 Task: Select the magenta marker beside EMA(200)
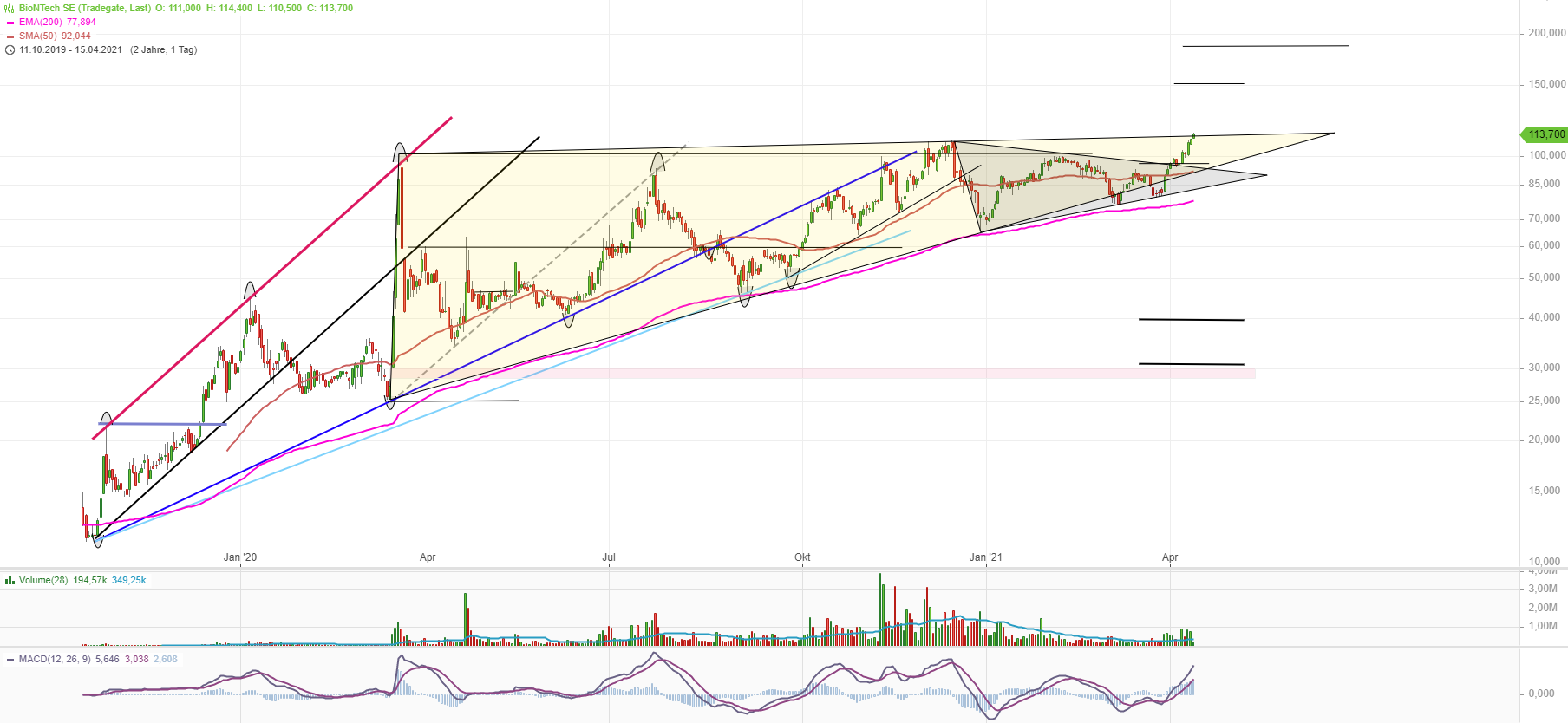(10, 23)
